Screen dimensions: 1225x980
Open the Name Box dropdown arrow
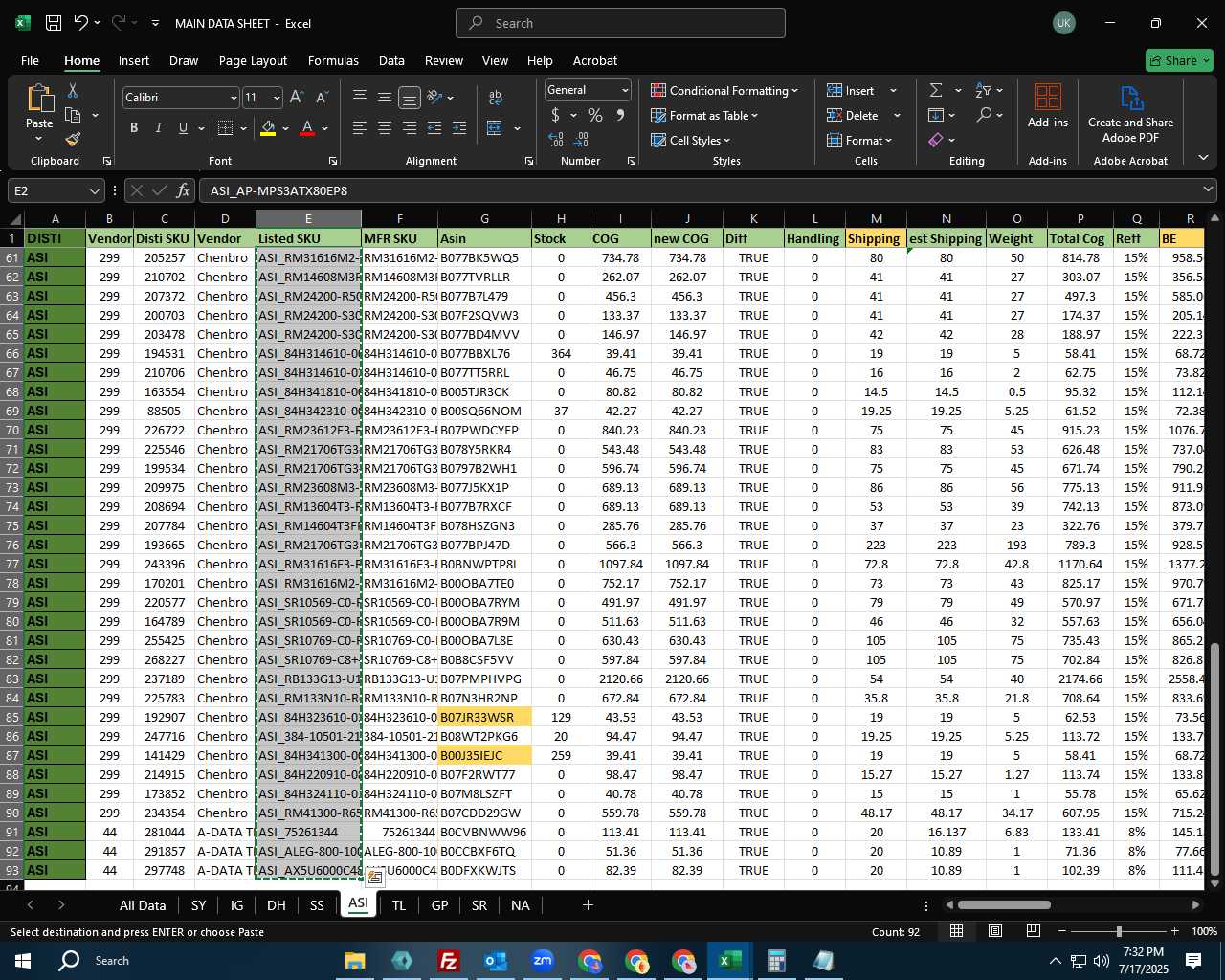(x=94, y=190)
